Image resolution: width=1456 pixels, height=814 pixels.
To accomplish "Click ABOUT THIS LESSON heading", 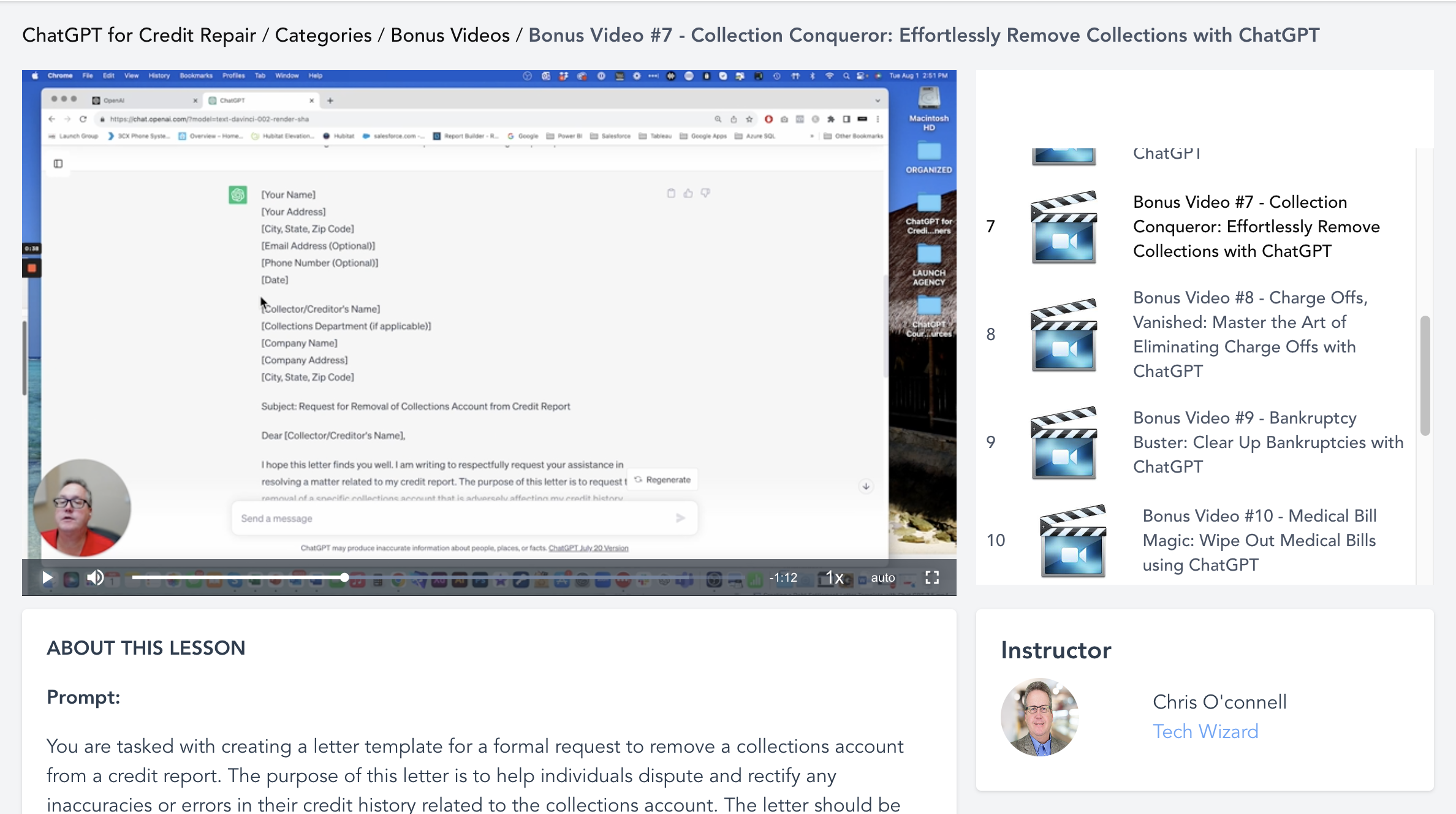I will (x=146, y=647).
